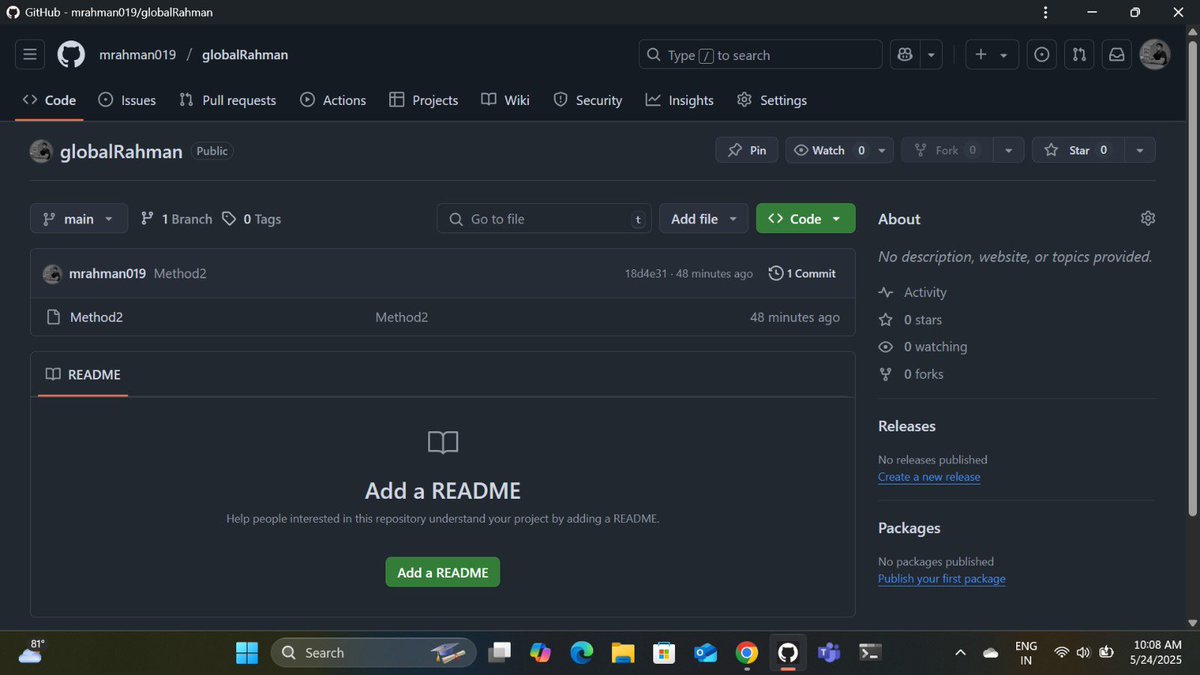Follow Create a new release link
This screenshot has height=675, width=1200.
point(929,477)
